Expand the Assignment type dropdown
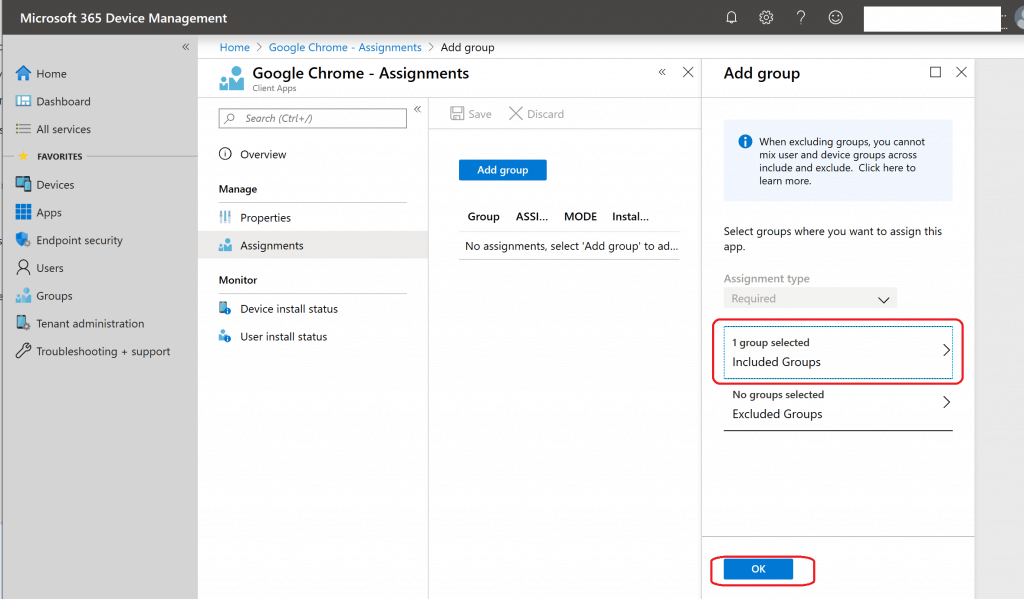The height and width of the screenshot is (599, 1024). click(810, 299)
